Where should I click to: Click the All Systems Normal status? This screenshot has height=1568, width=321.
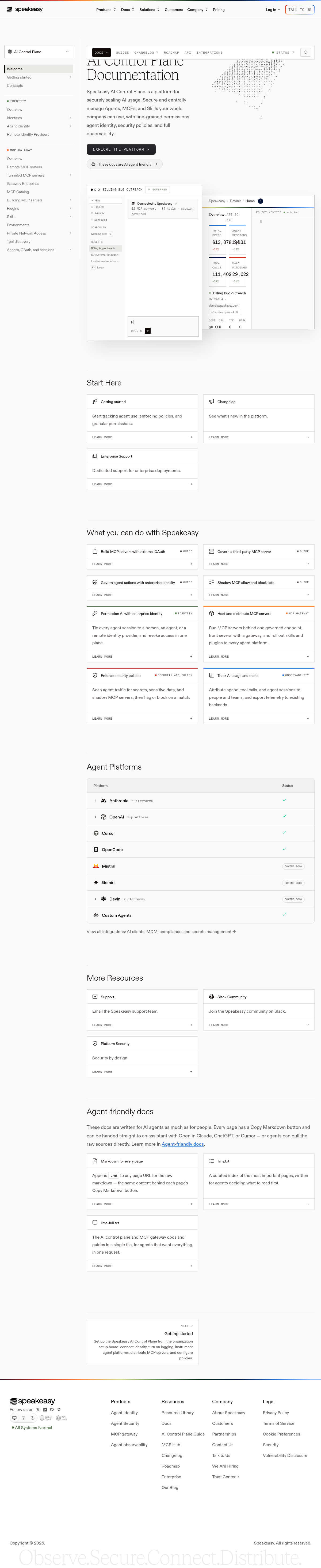(x=32, y=1427)
